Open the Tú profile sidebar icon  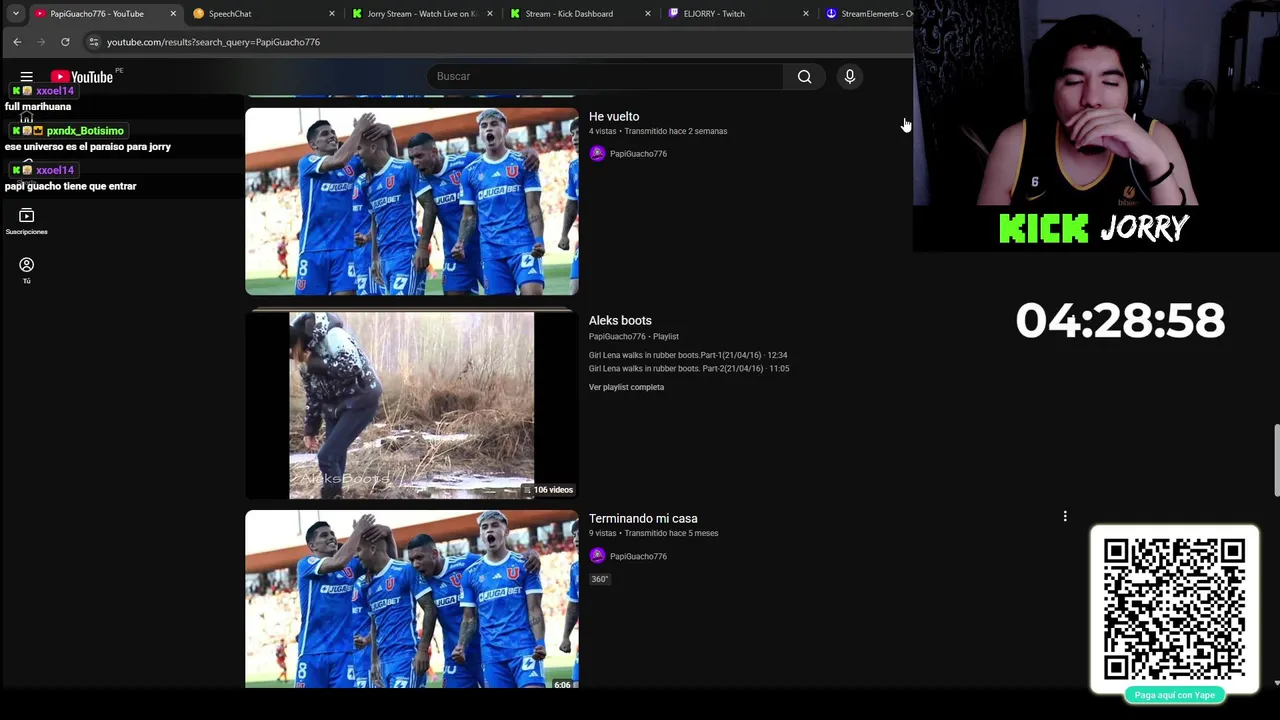26,270
